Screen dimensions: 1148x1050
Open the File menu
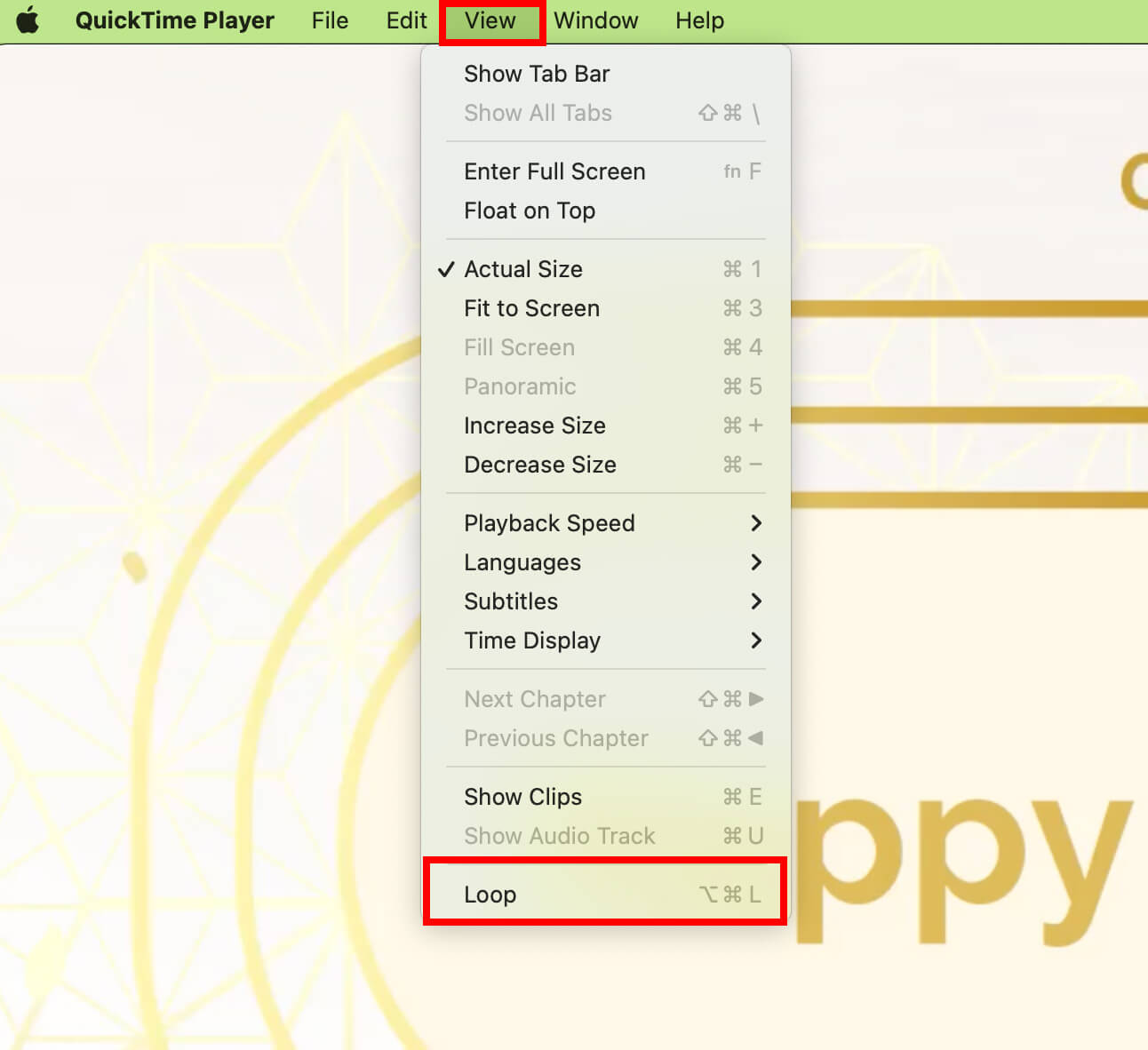[330, 20]
